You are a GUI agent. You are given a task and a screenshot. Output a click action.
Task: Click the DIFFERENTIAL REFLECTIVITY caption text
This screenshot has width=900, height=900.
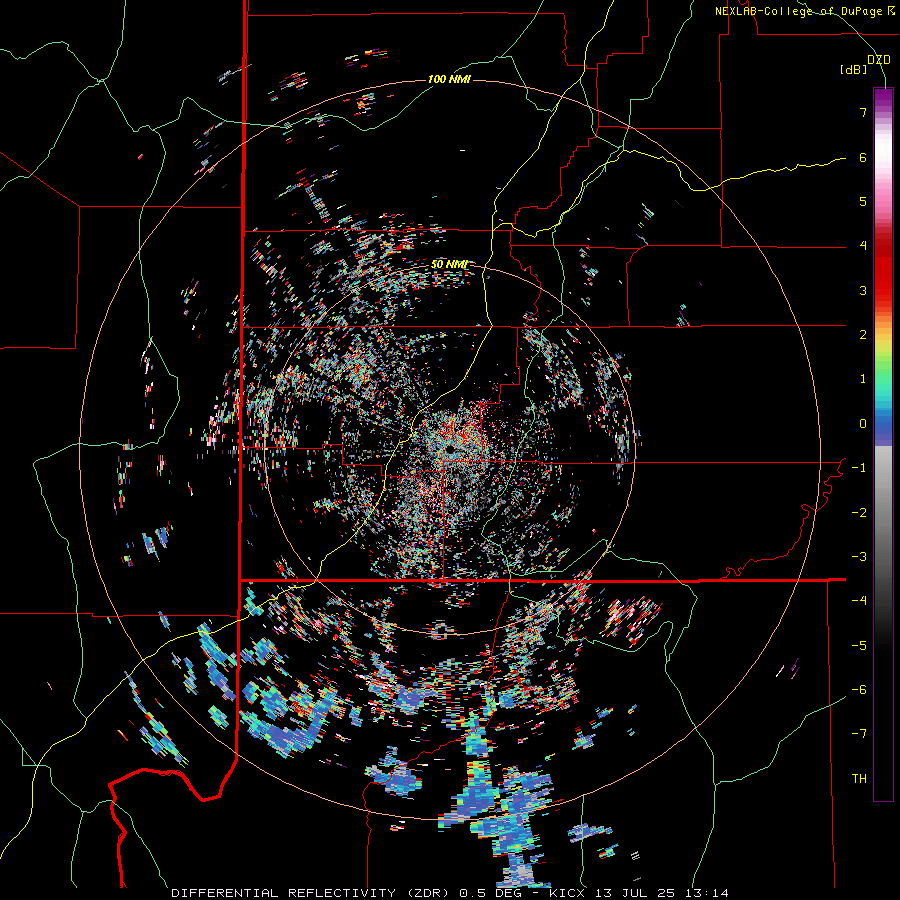pos(284,893)
